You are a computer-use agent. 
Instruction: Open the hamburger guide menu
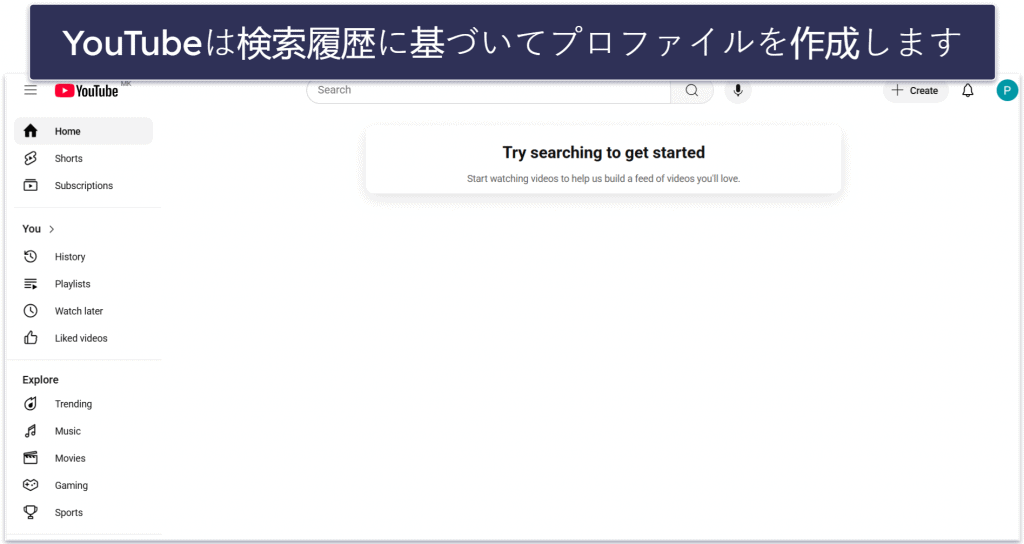(x=31, y=90)
